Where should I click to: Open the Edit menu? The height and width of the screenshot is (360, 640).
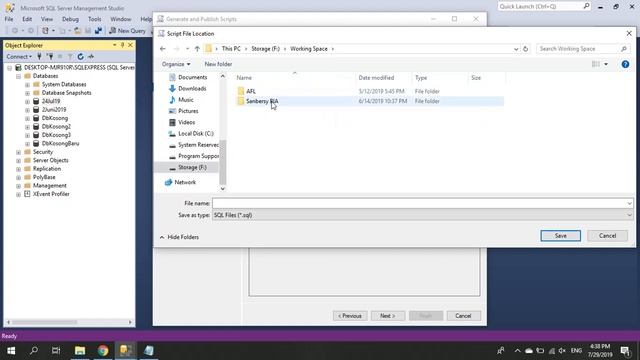point(27,19)
